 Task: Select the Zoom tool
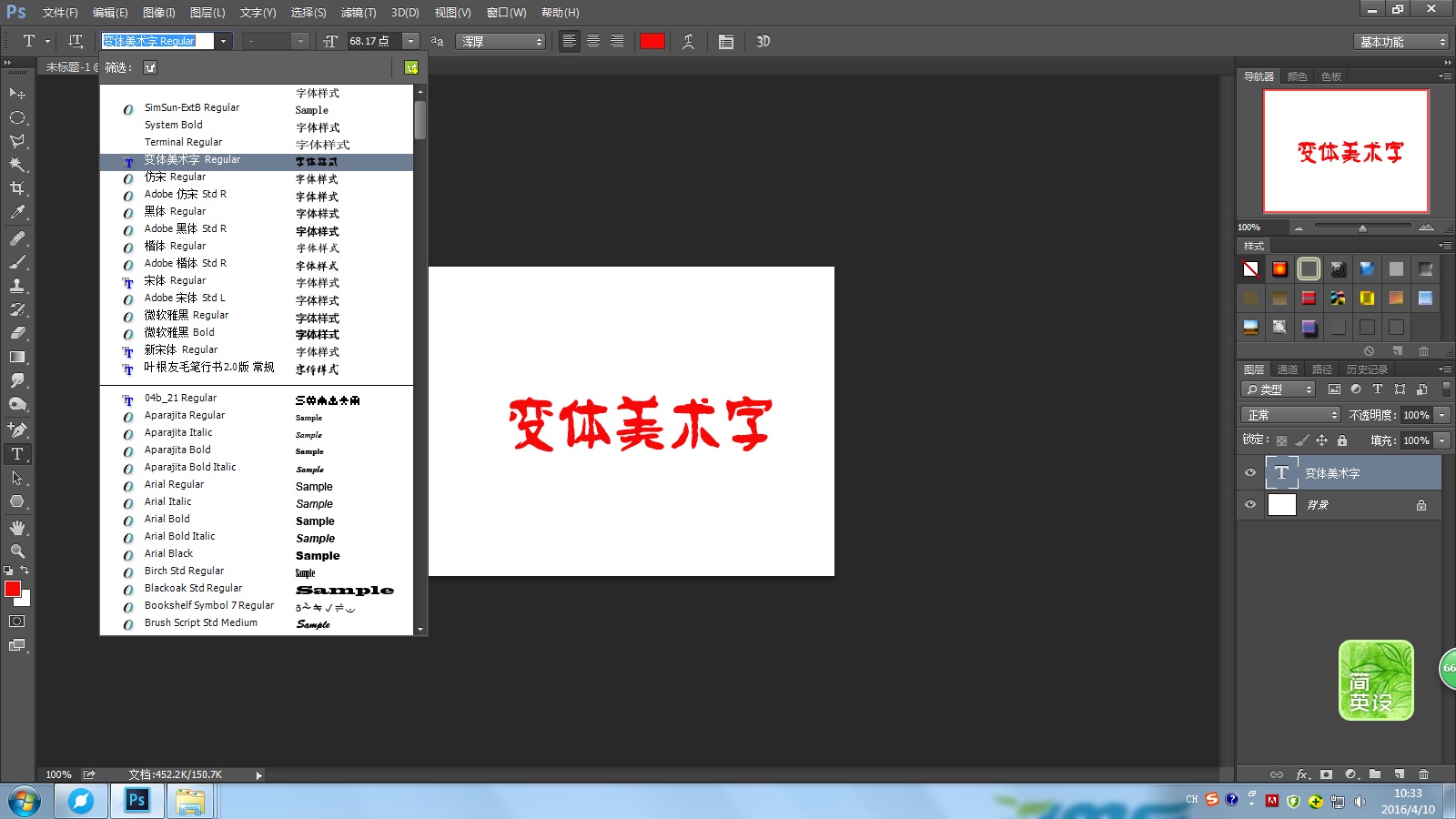pyautogui.click(x=16, y=551)
